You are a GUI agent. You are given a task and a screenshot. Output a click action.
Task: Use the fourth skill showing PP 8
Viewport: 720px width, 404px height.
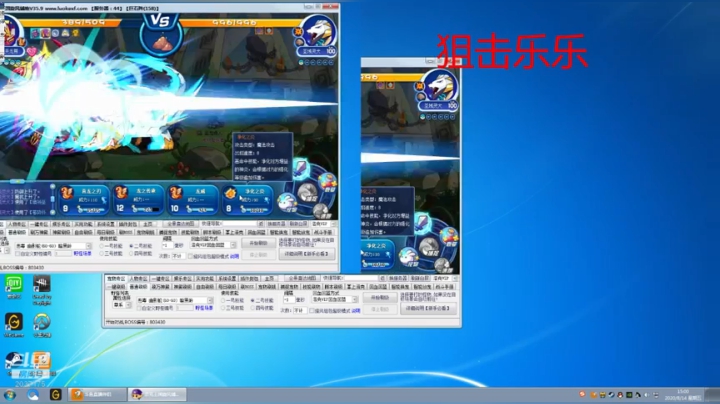(x=248, y=200)
